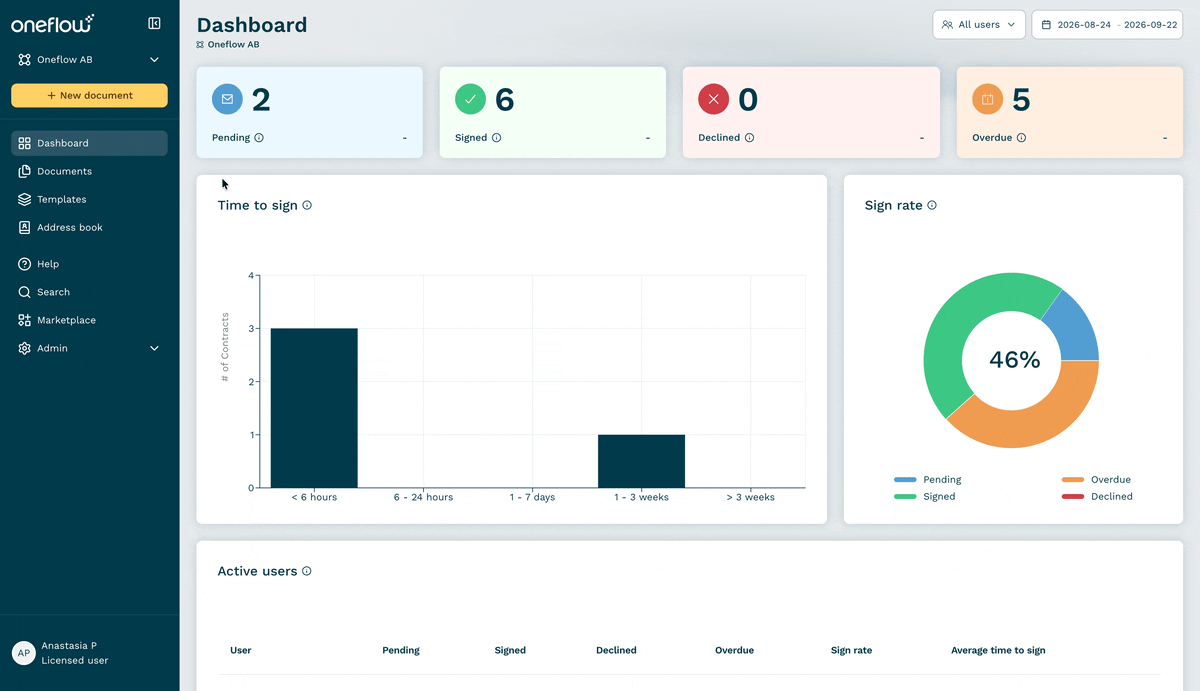Screen dimensions: 1200x691
Task: Click the Sign rate column header
Action: 851,650
